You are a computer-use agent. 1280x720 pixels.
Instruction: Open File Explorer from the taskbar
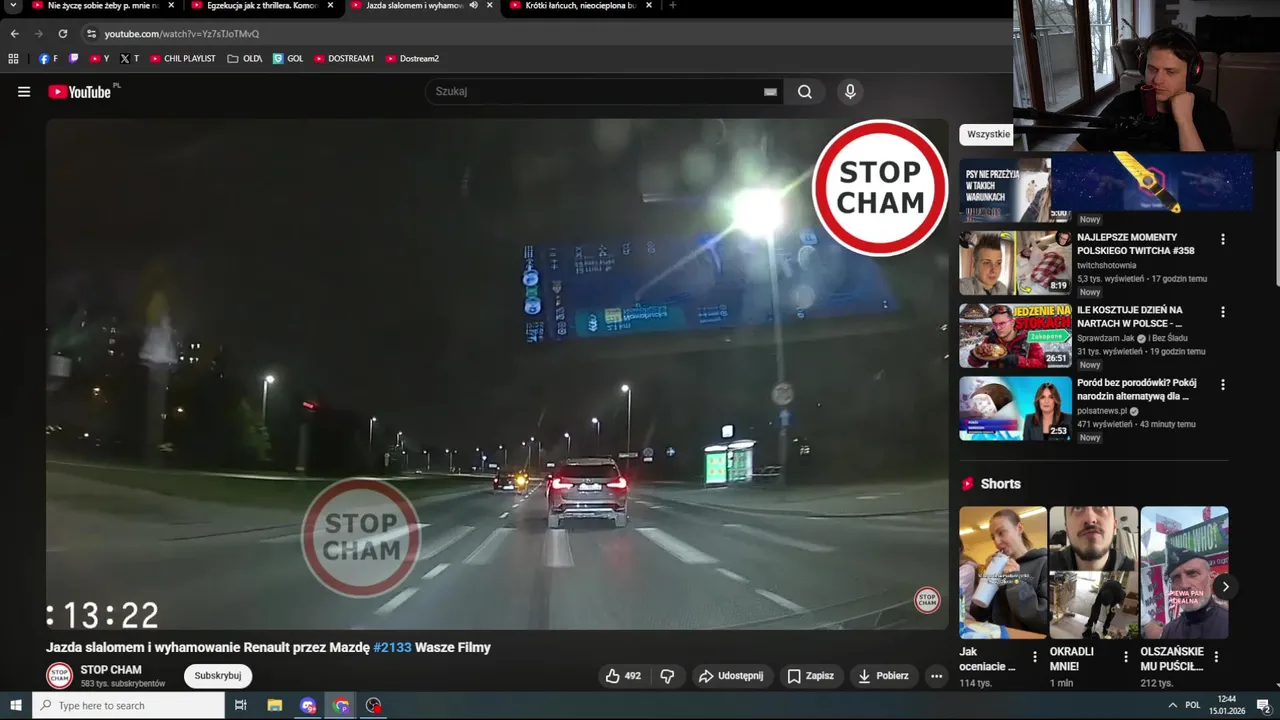coord(275,706)
